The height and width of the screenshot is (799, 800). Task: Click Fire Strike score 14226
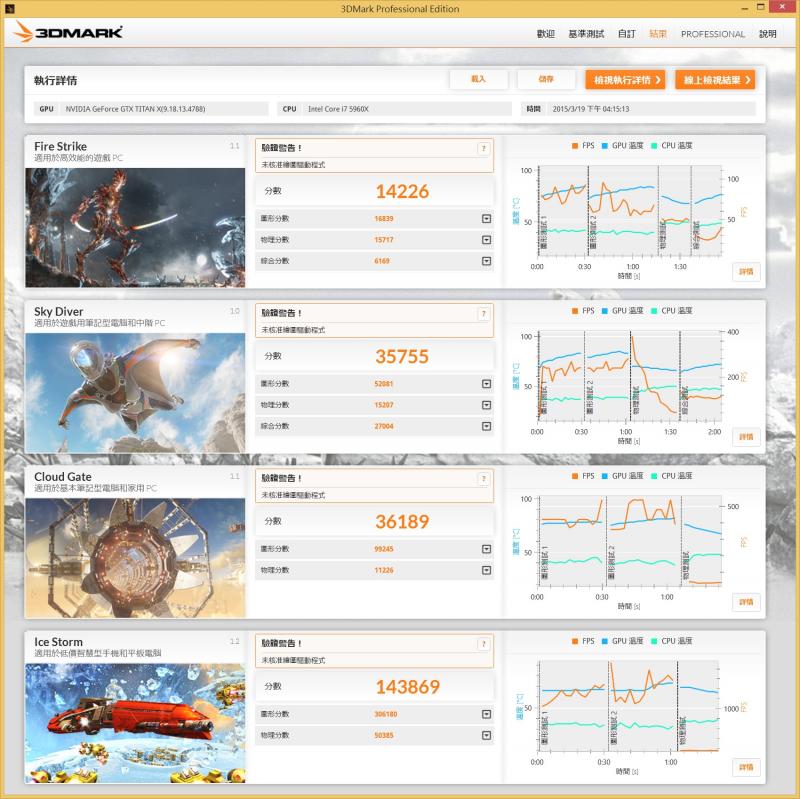pyautogui.click(x=402, y=191)
